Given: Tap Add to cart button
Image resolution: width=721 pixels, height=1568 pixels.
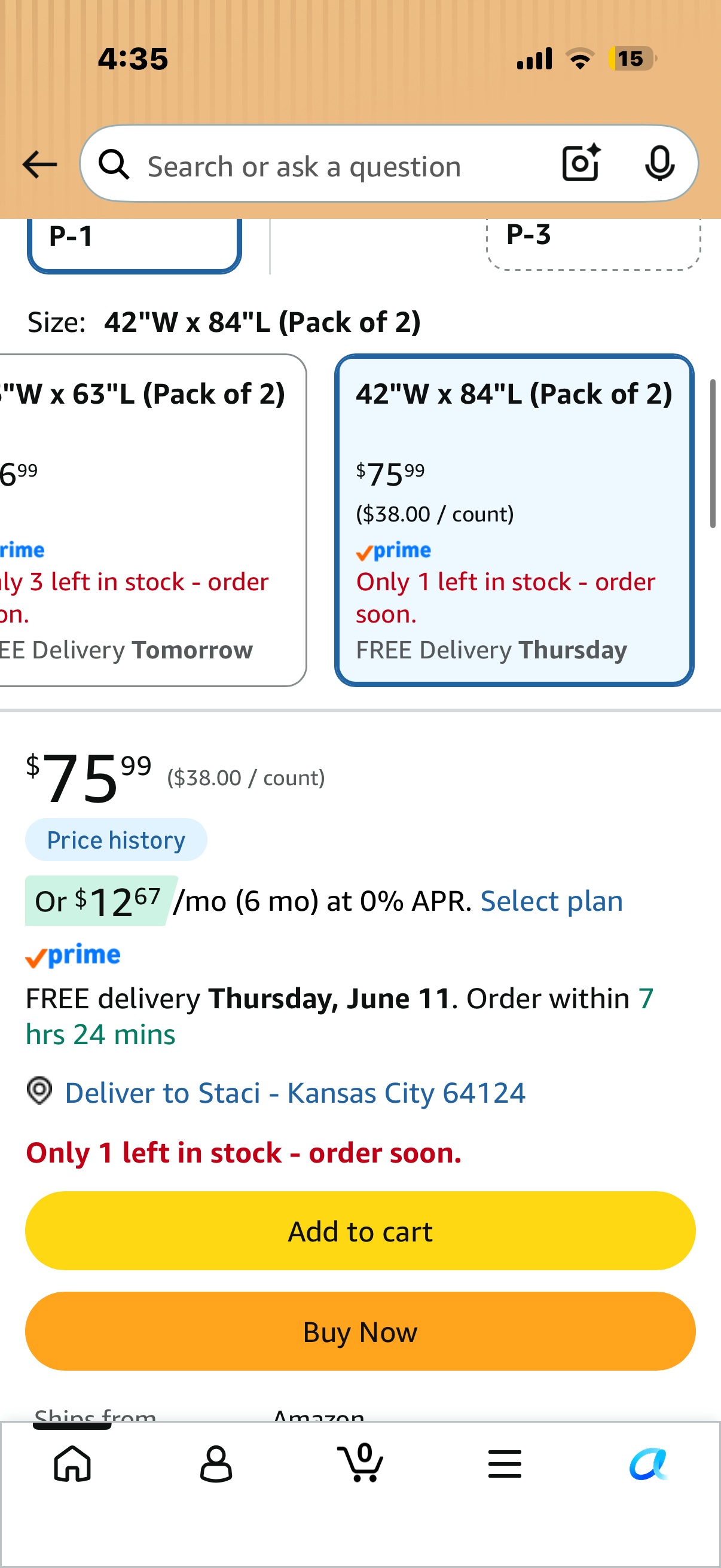Looking at the screenshot, I should point(360,1231).
